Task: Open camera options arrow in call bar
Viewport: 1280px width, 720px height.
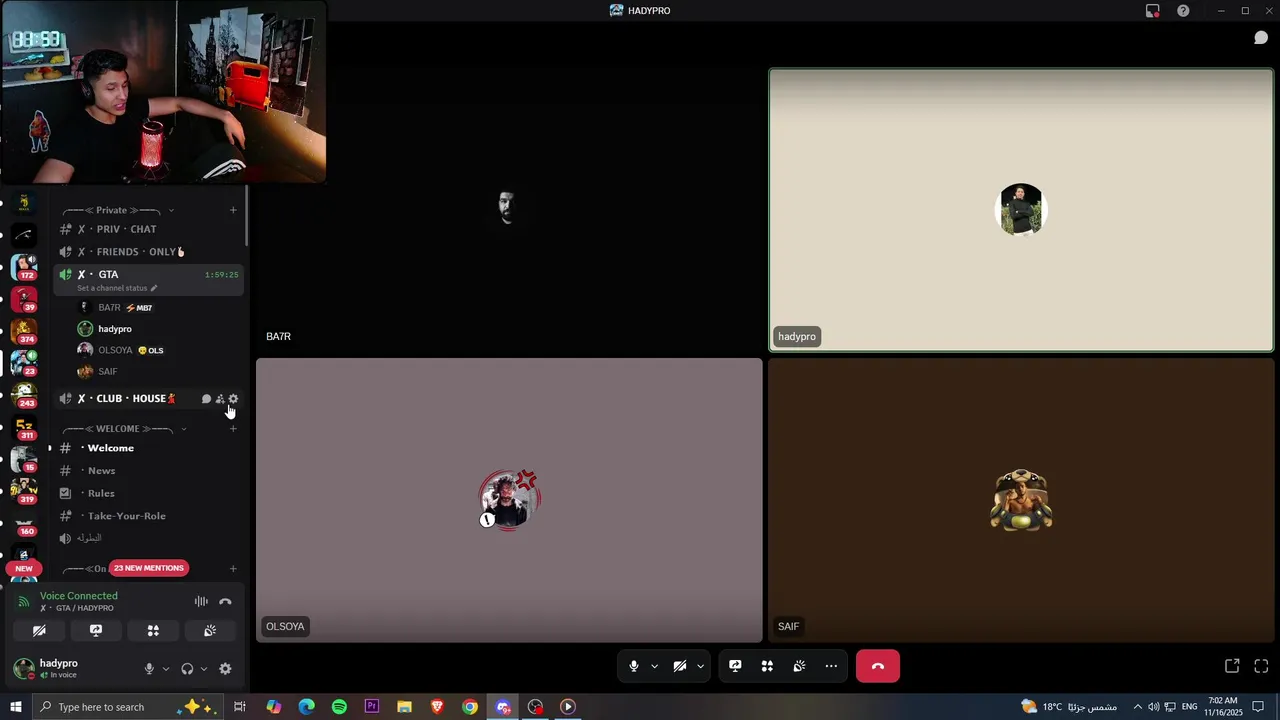Action: pos(700,666)
